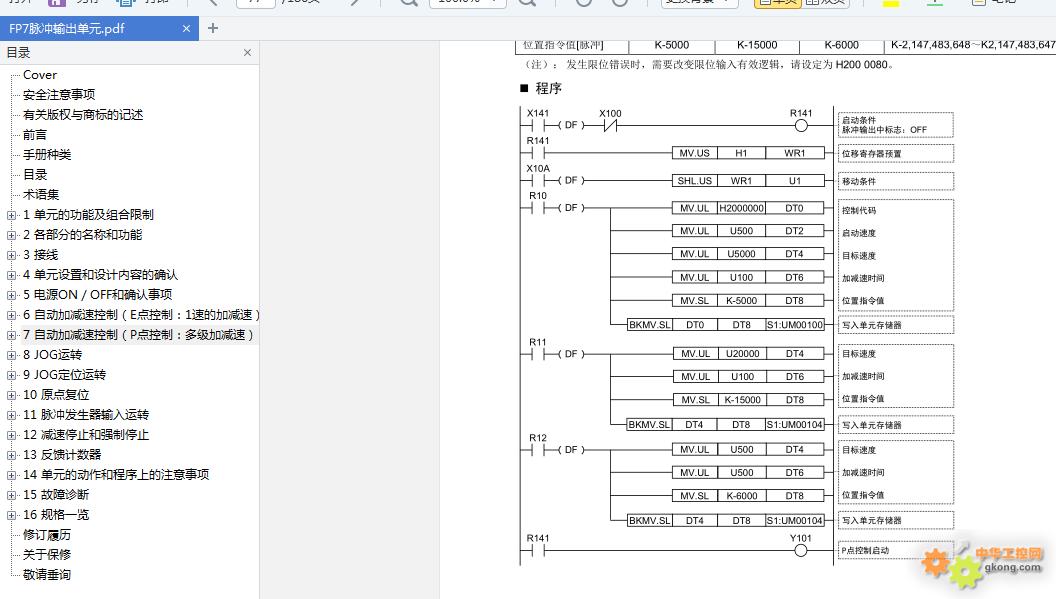Select bookmark 15 故障诊断
1056x599 pixels.
click(56, 495)
